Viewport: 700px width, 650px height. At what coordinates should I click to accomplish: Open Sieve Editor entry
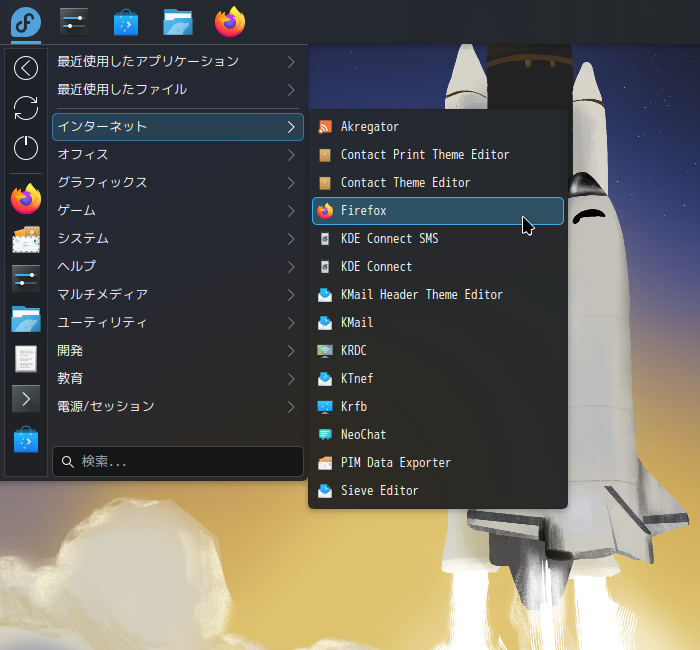coord(438,491)
